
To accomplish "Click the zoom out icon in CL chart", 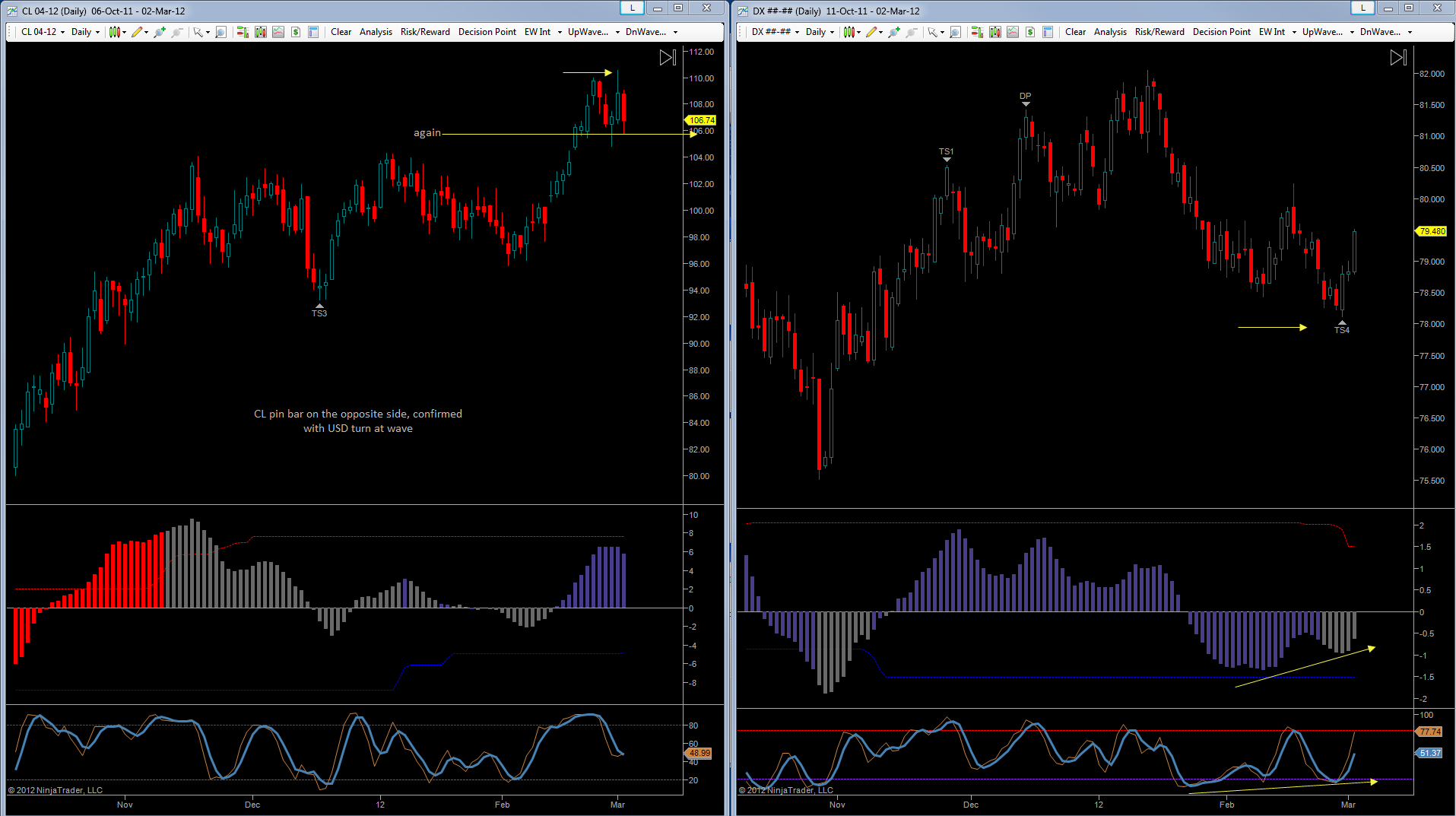I will 177,32.
